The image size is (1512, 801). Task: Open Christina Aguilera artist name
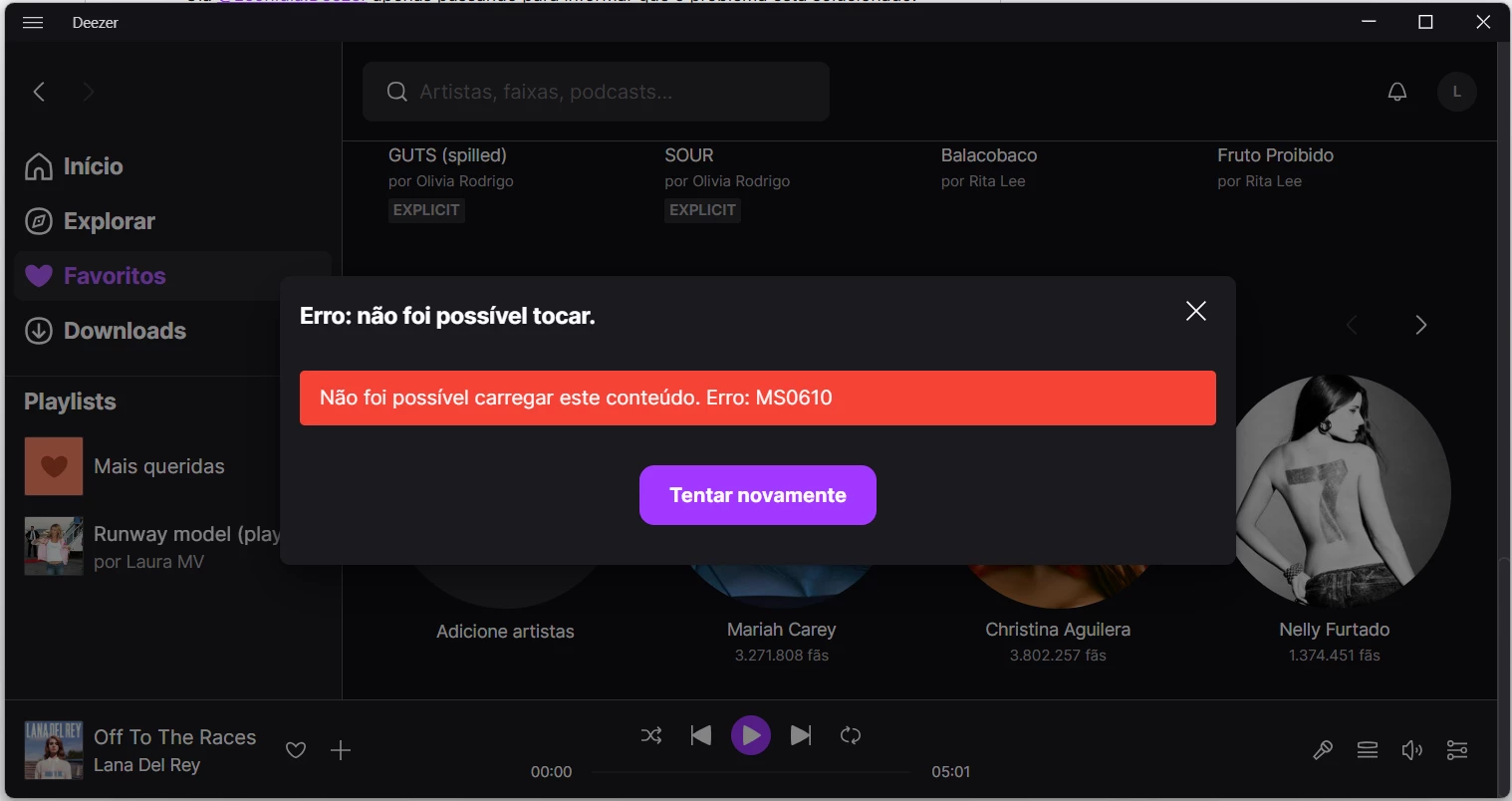[1058, 630]
